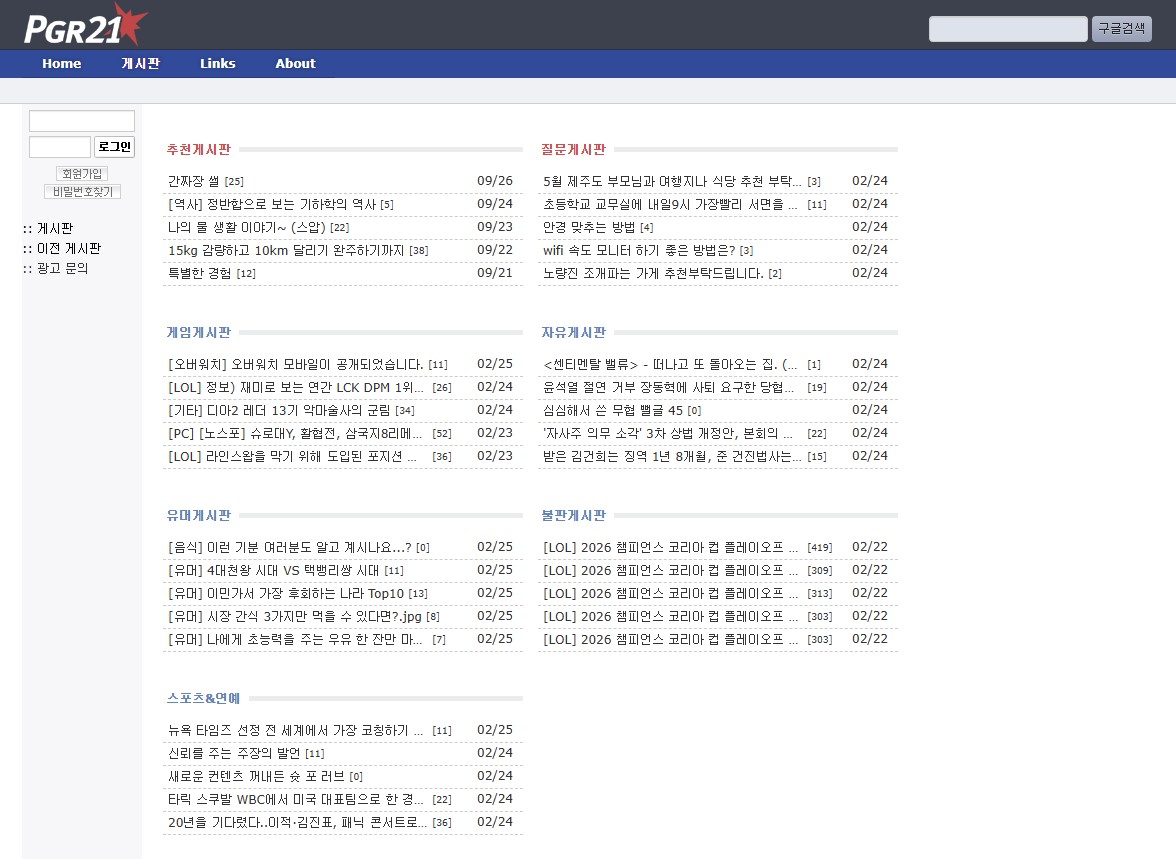
Task: Open the 유머게시판 section heading
Action: coord(199,515)
